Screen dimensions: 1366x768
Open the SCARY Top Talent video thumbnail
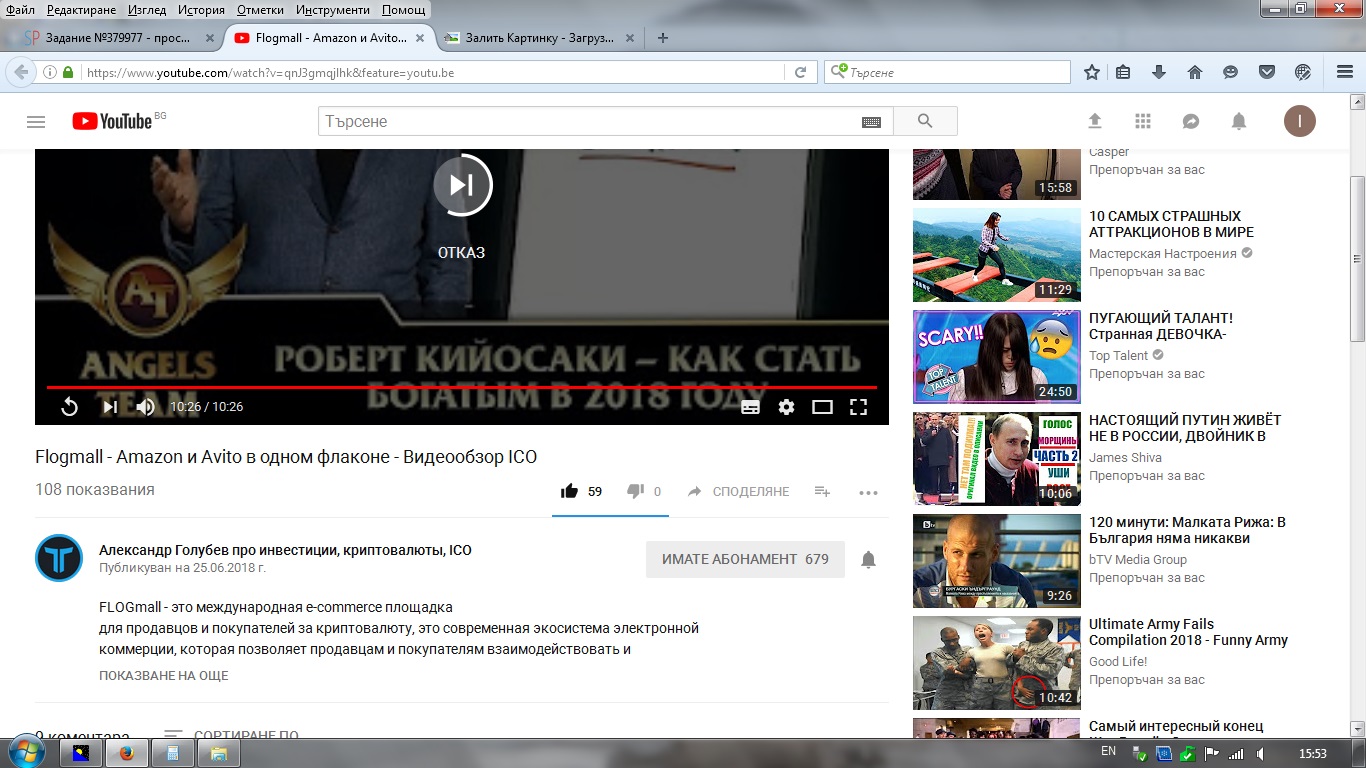(x=997, y=357)
